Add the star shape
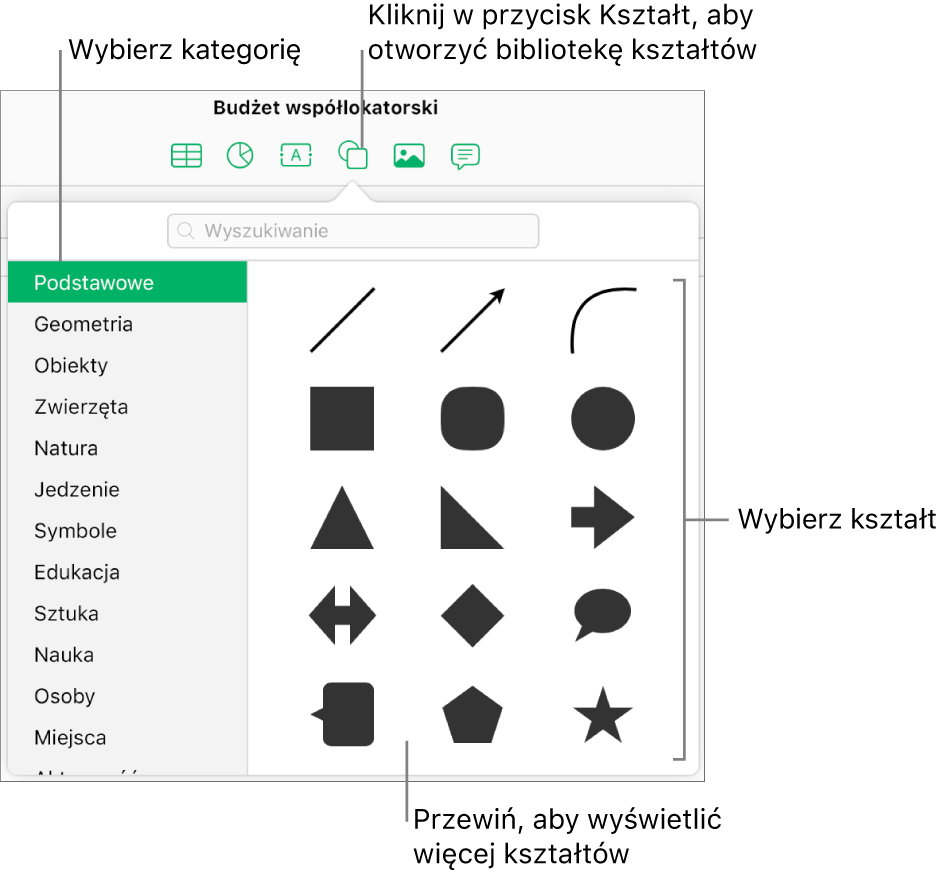The height and width of the screenshot is (880, 939). [x=603, y=715]
